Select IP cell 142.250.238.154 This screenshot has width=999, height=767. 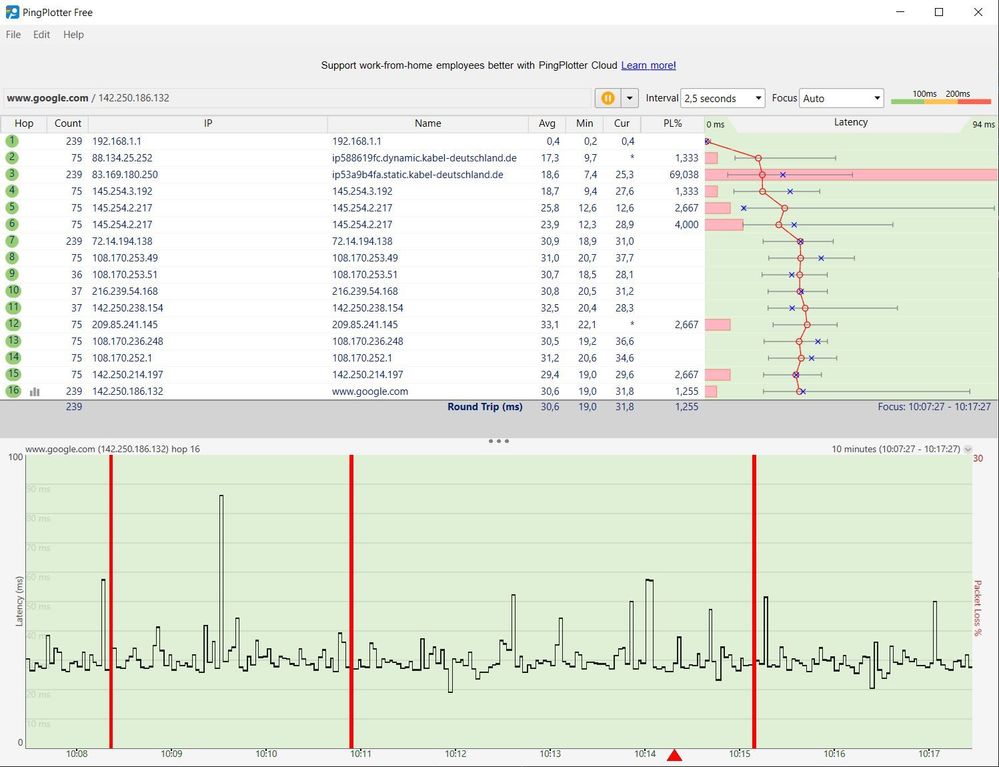pyautogui.click(x=127, y=308)
